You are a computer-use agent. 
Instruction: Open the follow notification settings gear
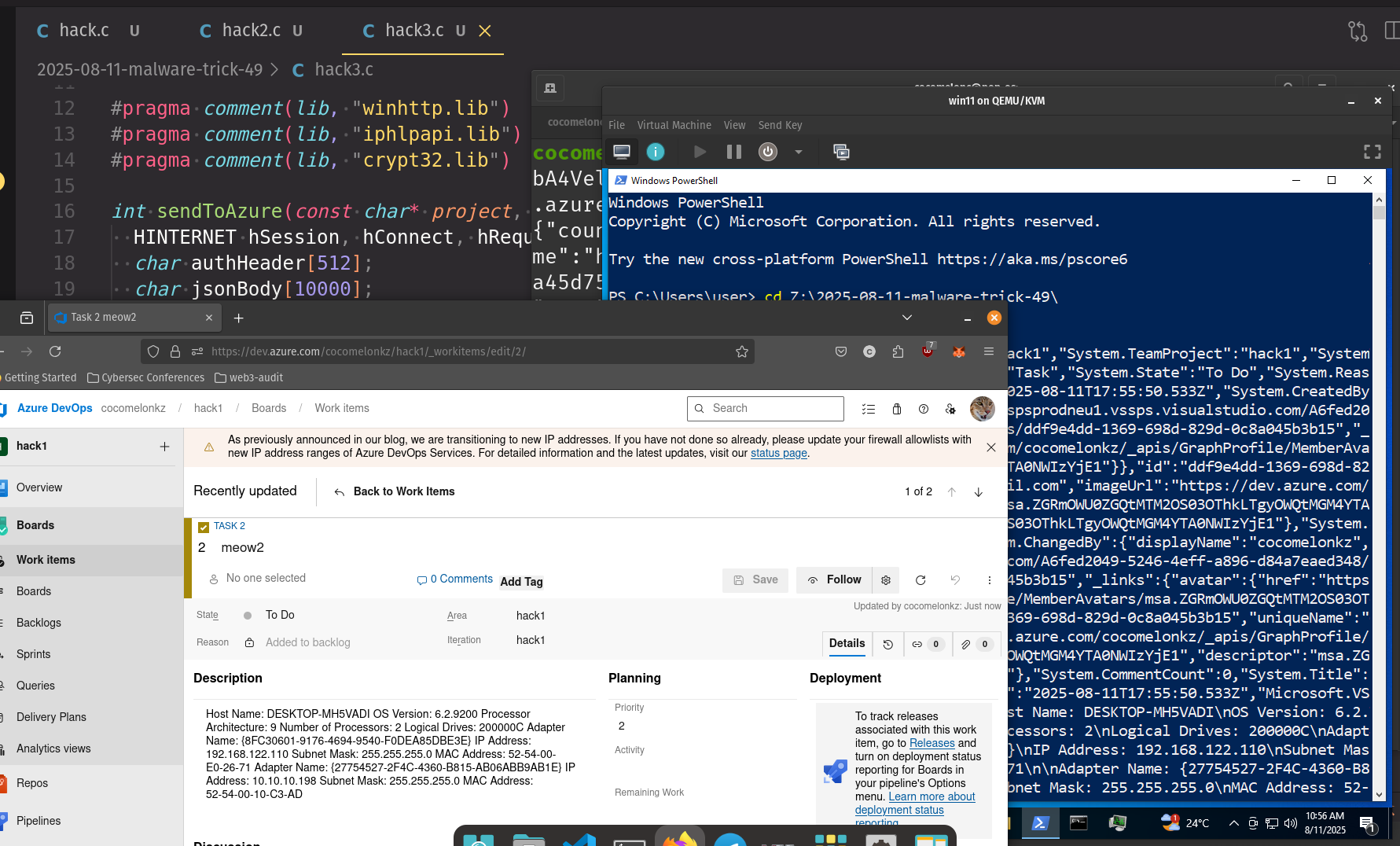point(886,580)
